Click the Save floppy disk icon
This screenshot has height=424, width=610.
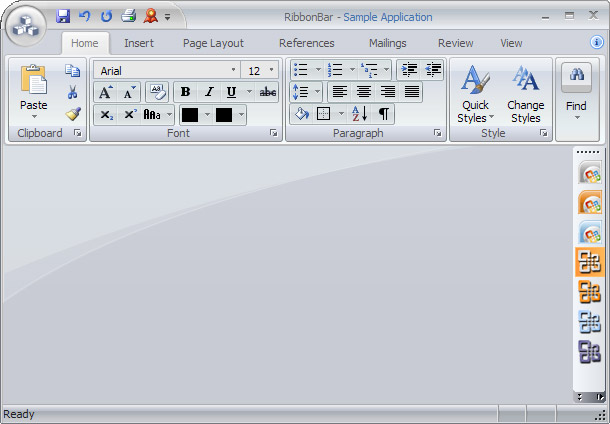pos(63,16)
